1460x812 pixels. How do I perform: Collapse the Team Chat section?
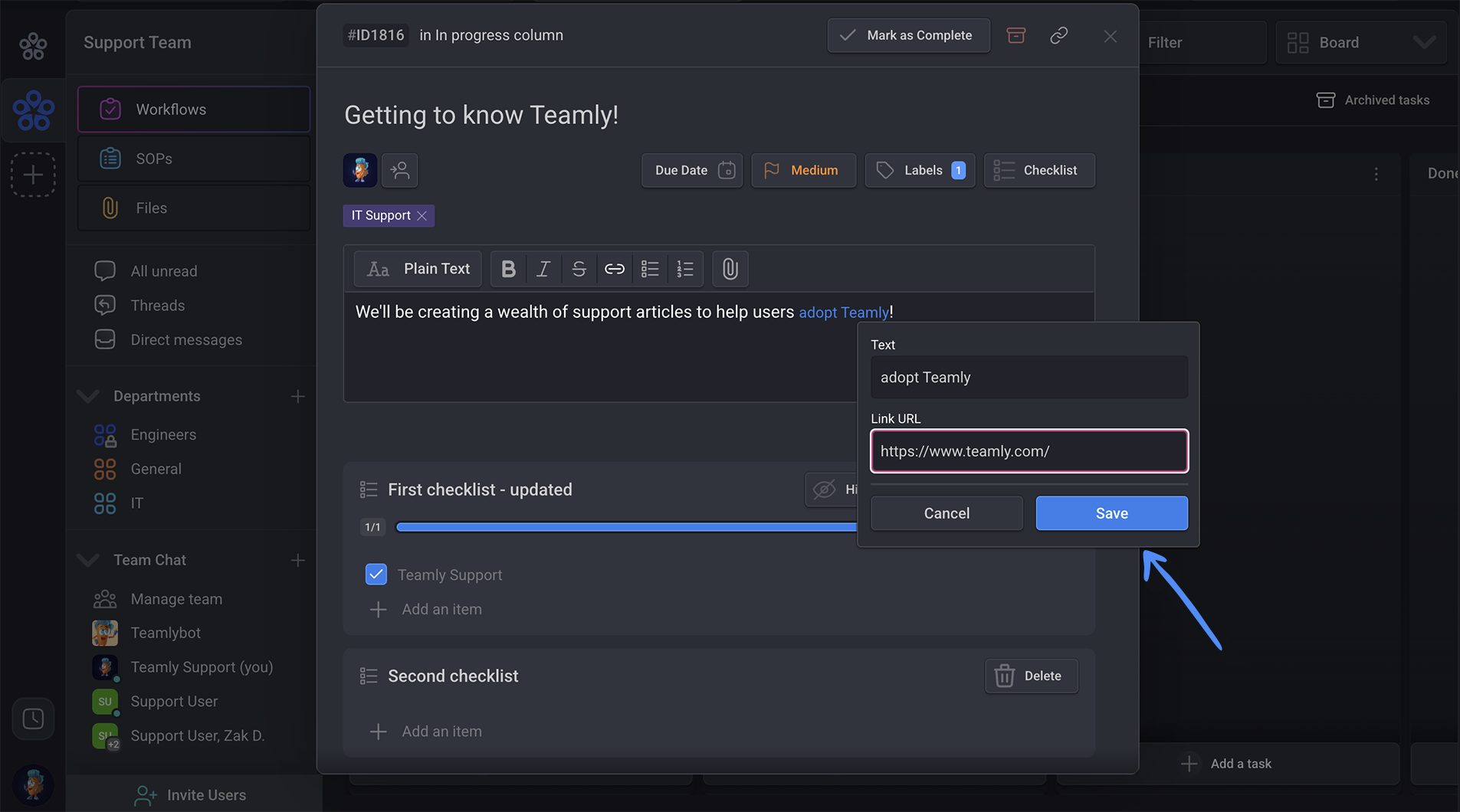89,560
